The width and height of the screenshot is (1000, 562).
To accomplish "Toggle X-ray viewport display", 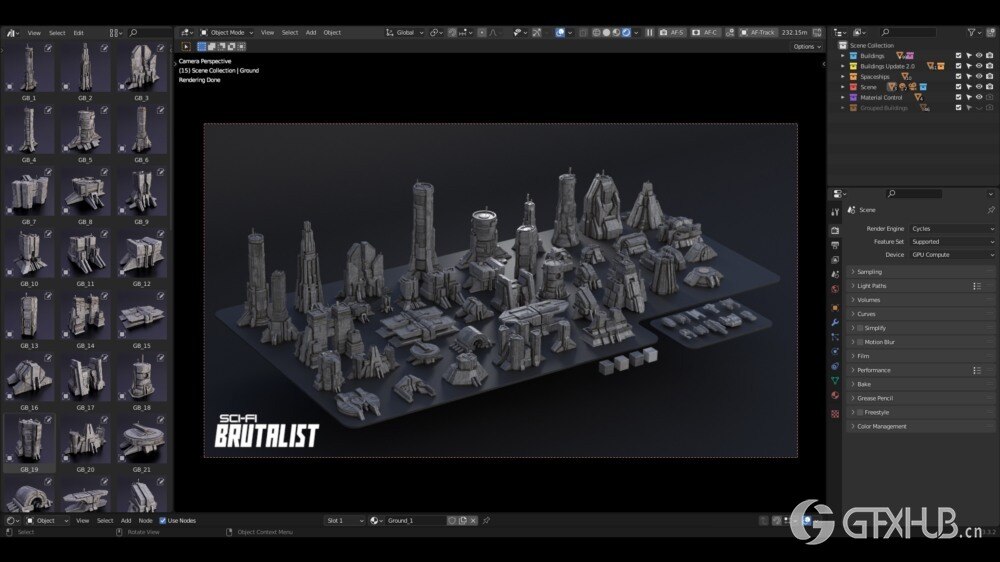I will click(x=584, y=33).
